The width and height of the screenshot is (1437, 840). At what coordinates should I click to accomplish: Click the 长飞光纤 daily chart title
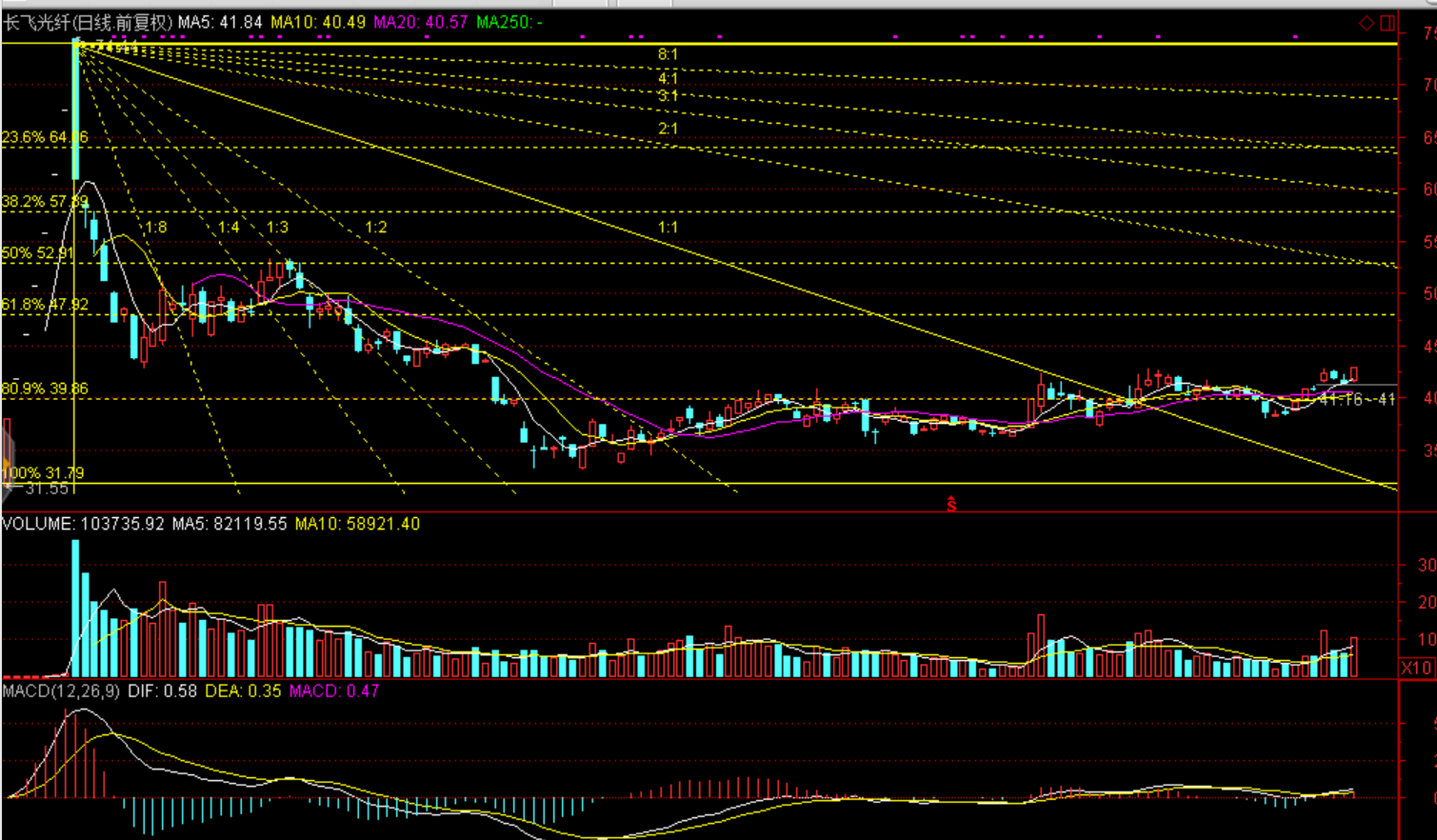(88, 22)
